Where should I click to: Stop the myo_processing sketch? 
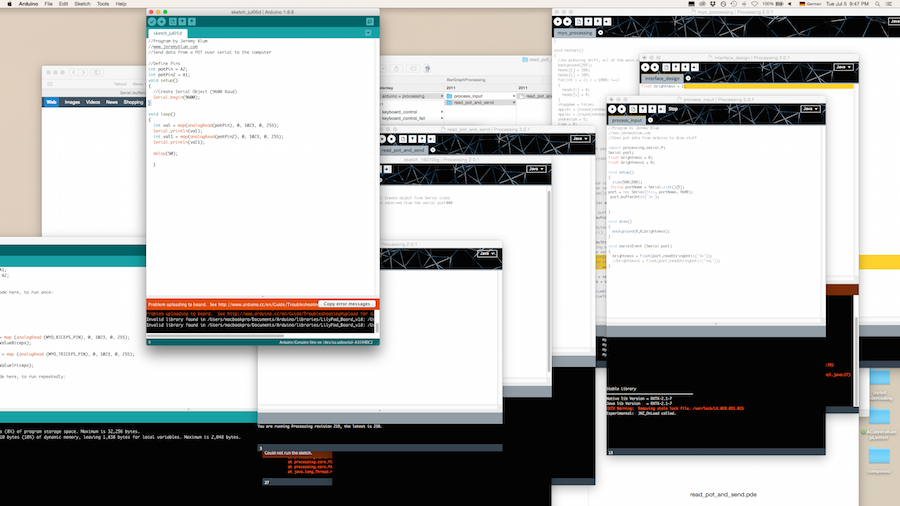click(568, 22)
